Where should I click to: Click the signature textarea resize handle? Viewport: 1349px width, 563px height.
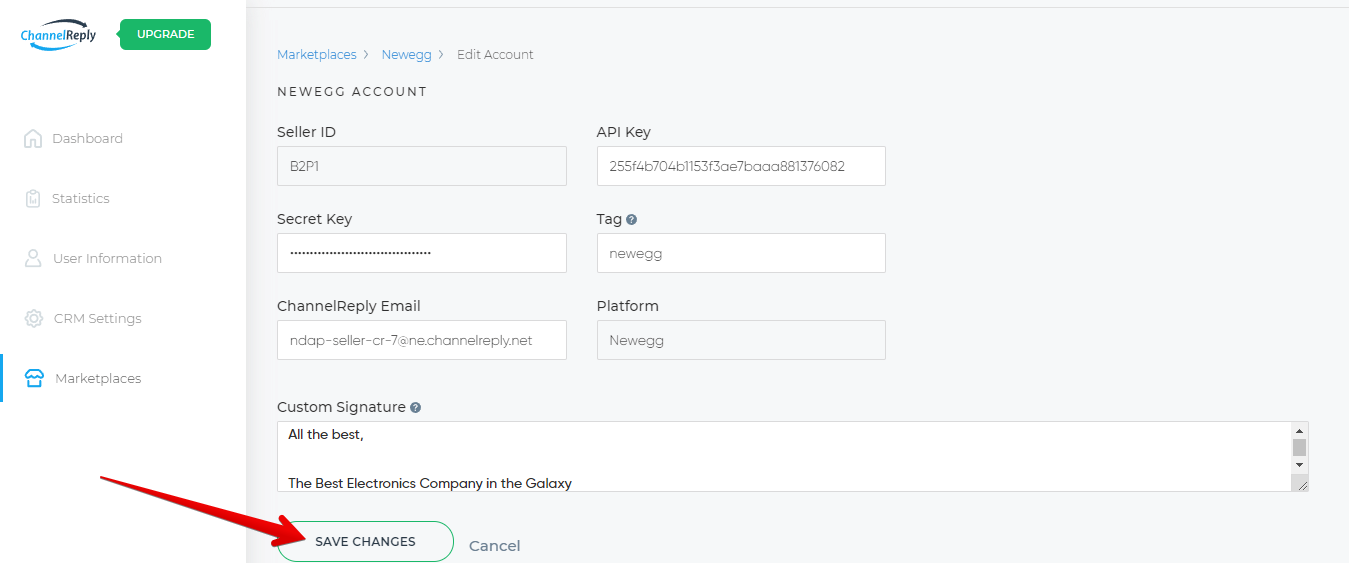pos(1301,484)
